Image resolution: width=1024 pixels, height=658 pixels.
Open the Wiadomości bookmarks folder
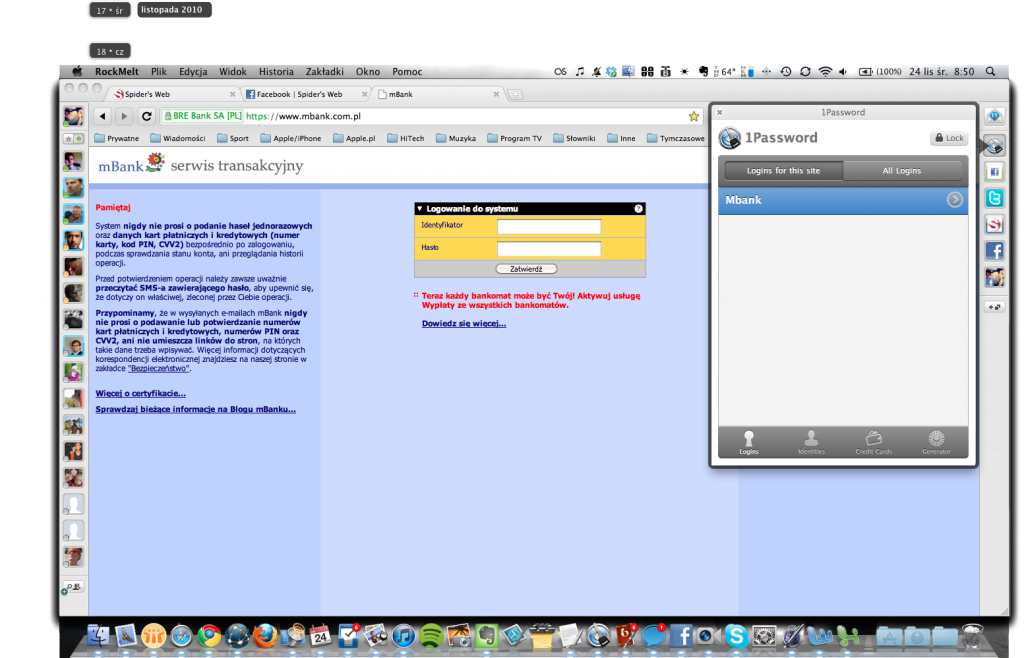(x=178, y=138)
